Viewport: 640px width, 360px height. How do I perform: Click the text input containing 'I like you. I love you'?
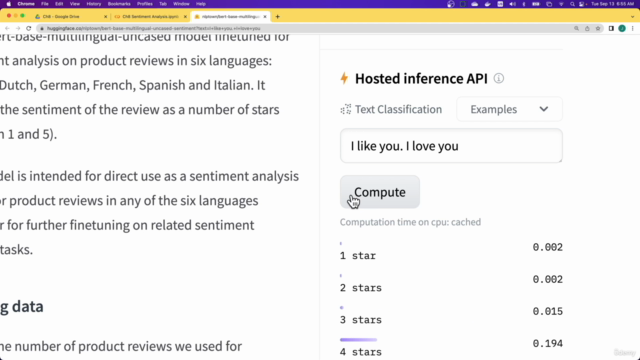pyautogui.click(x=451, y=146)
